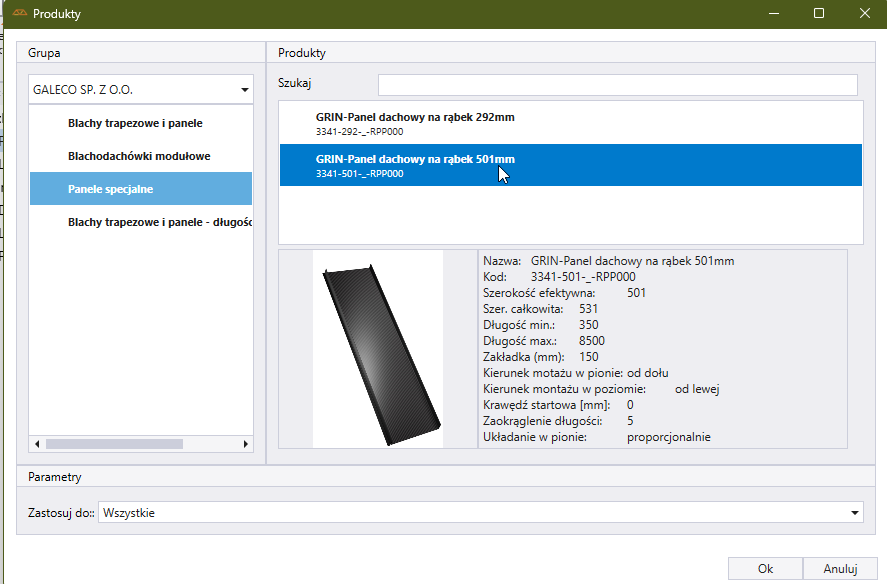Select GRIN-Panel dachowy na rąbek 292mm
The height and width of the screenshot is (584, 887).
pyautogui.click(x=415, y=123)
